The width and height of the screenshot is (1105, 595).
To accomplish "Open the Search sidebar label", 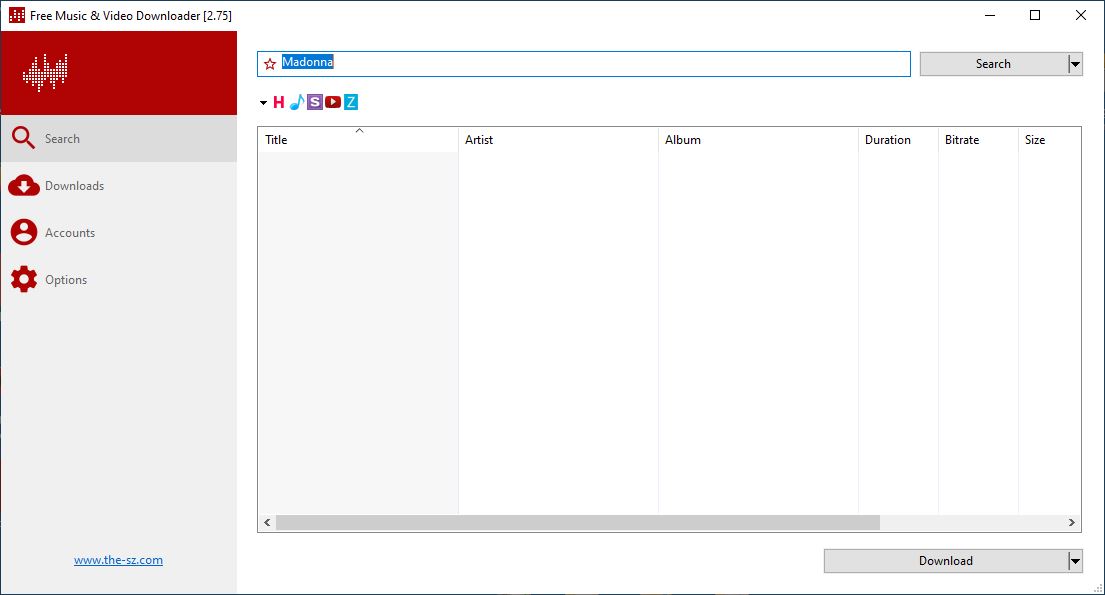I will [62, 139].
